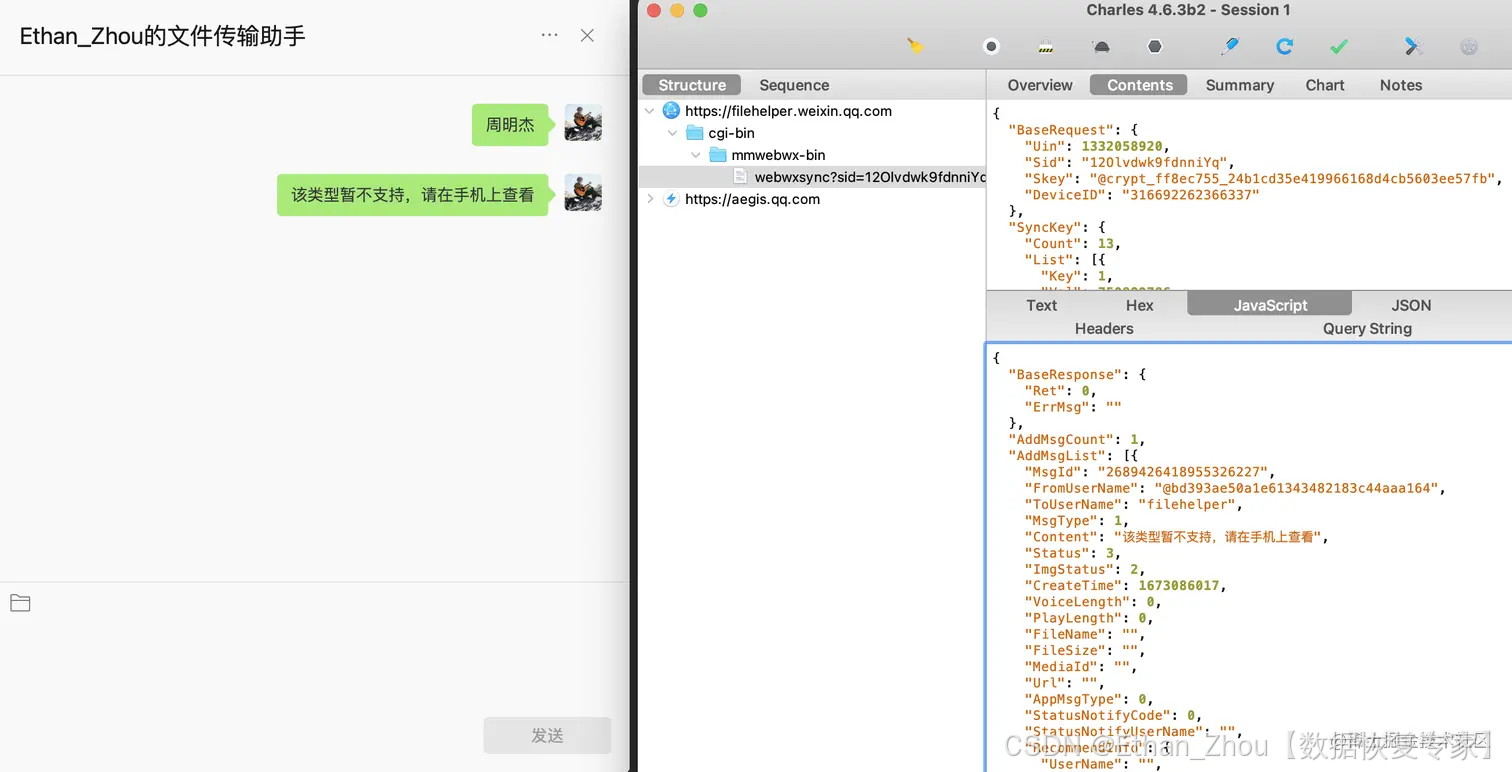Toggle the Record button in Charles toolbar
The width and height of the screenshot is (1512, 772).
coord(991,46)
